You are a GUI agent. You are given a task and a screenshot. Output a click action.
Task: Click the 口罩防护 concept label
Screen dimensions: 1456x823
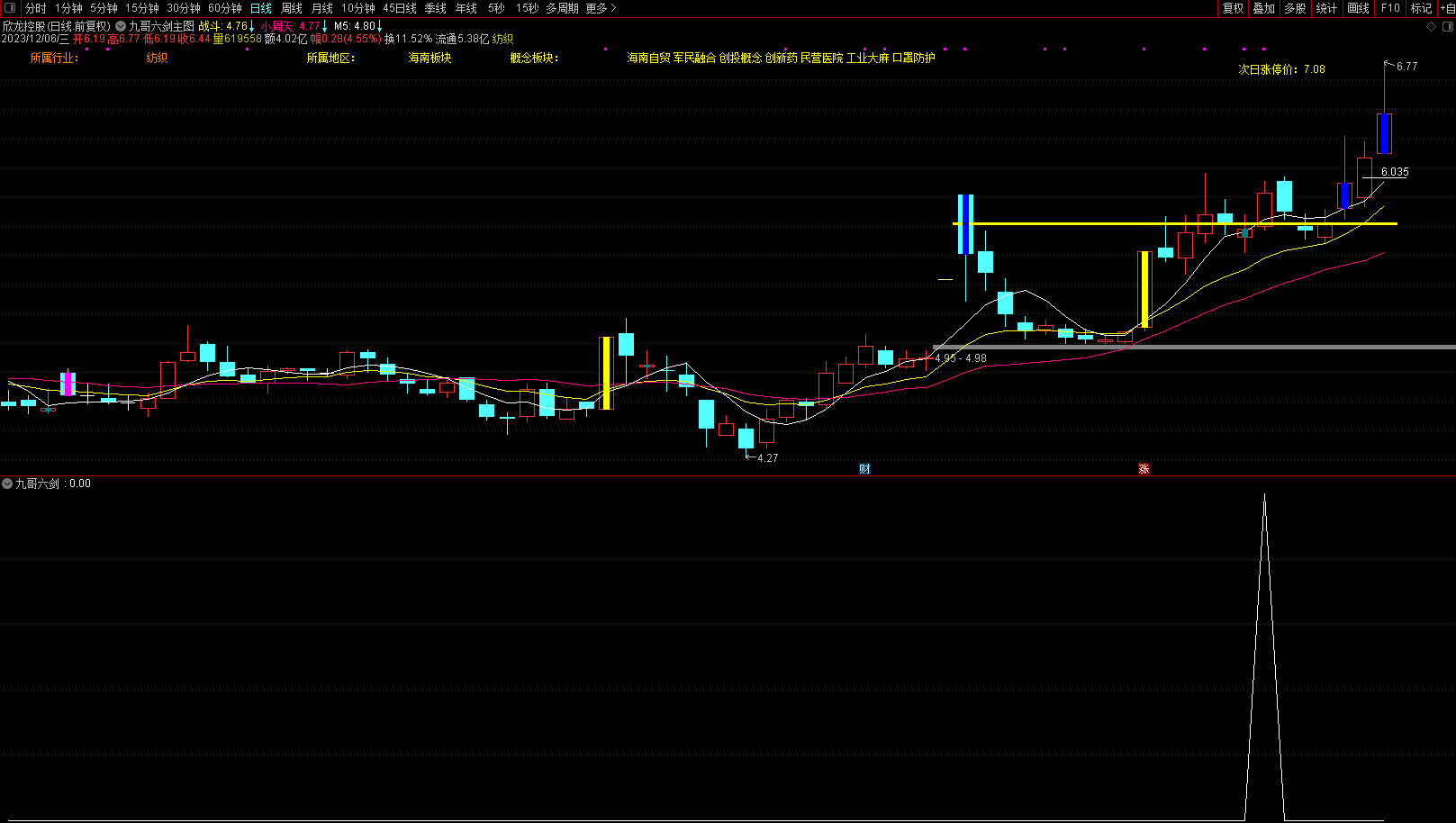point(914,58)
